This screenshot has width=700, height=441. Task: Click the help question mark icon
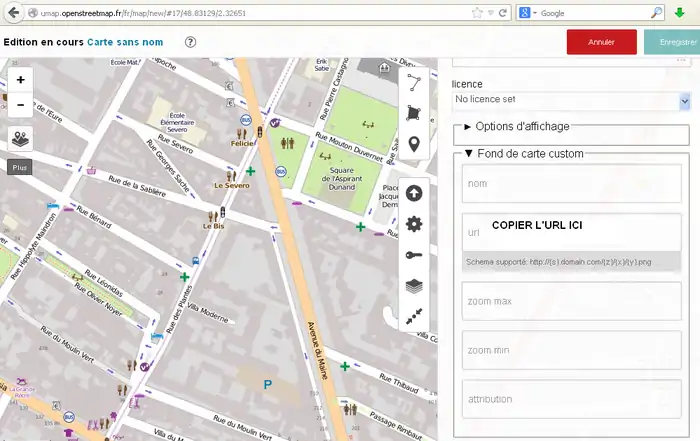pos(190,43)
